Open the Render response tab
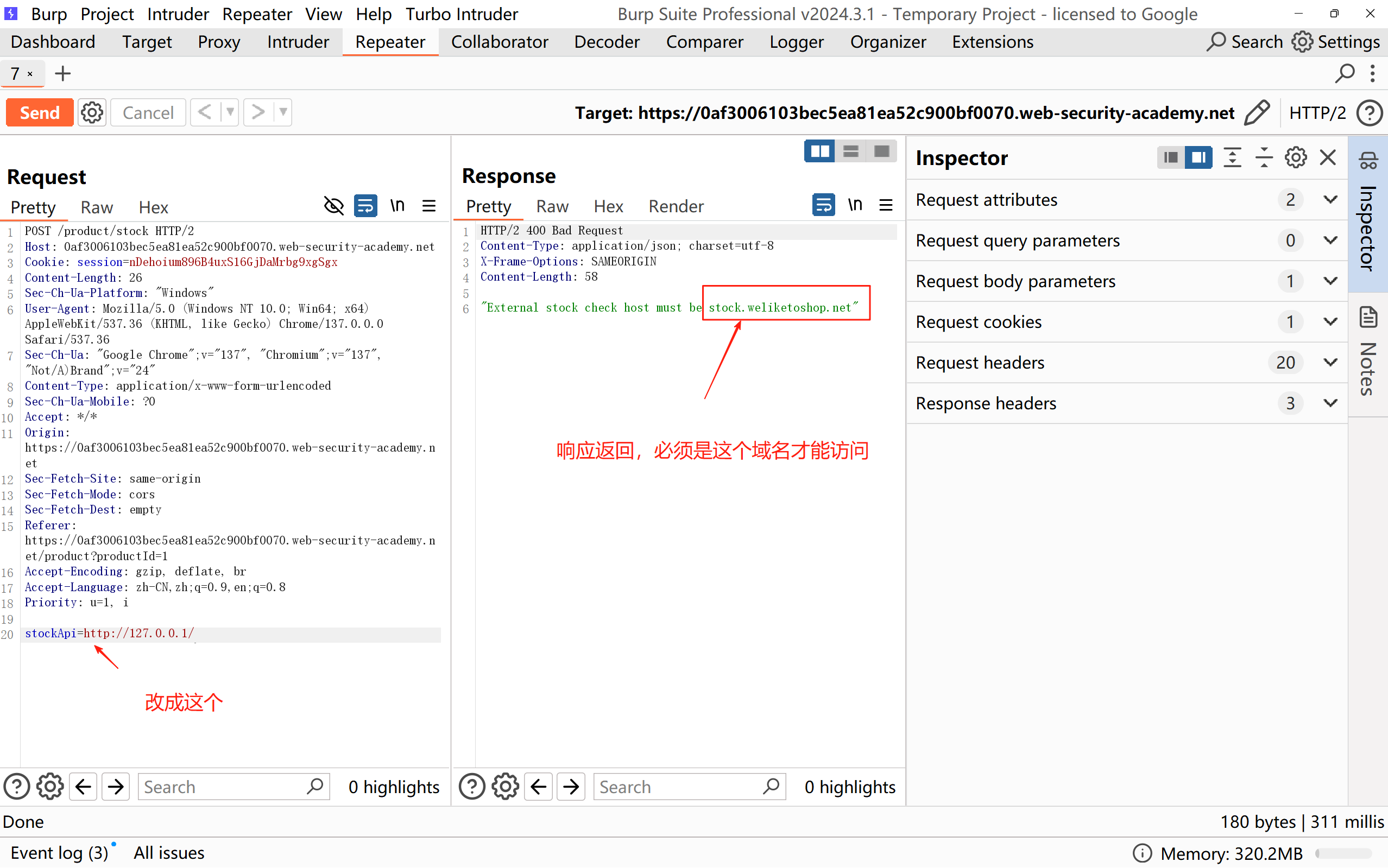The height and width of the screenshot is (868, 1388). point(676,206)
